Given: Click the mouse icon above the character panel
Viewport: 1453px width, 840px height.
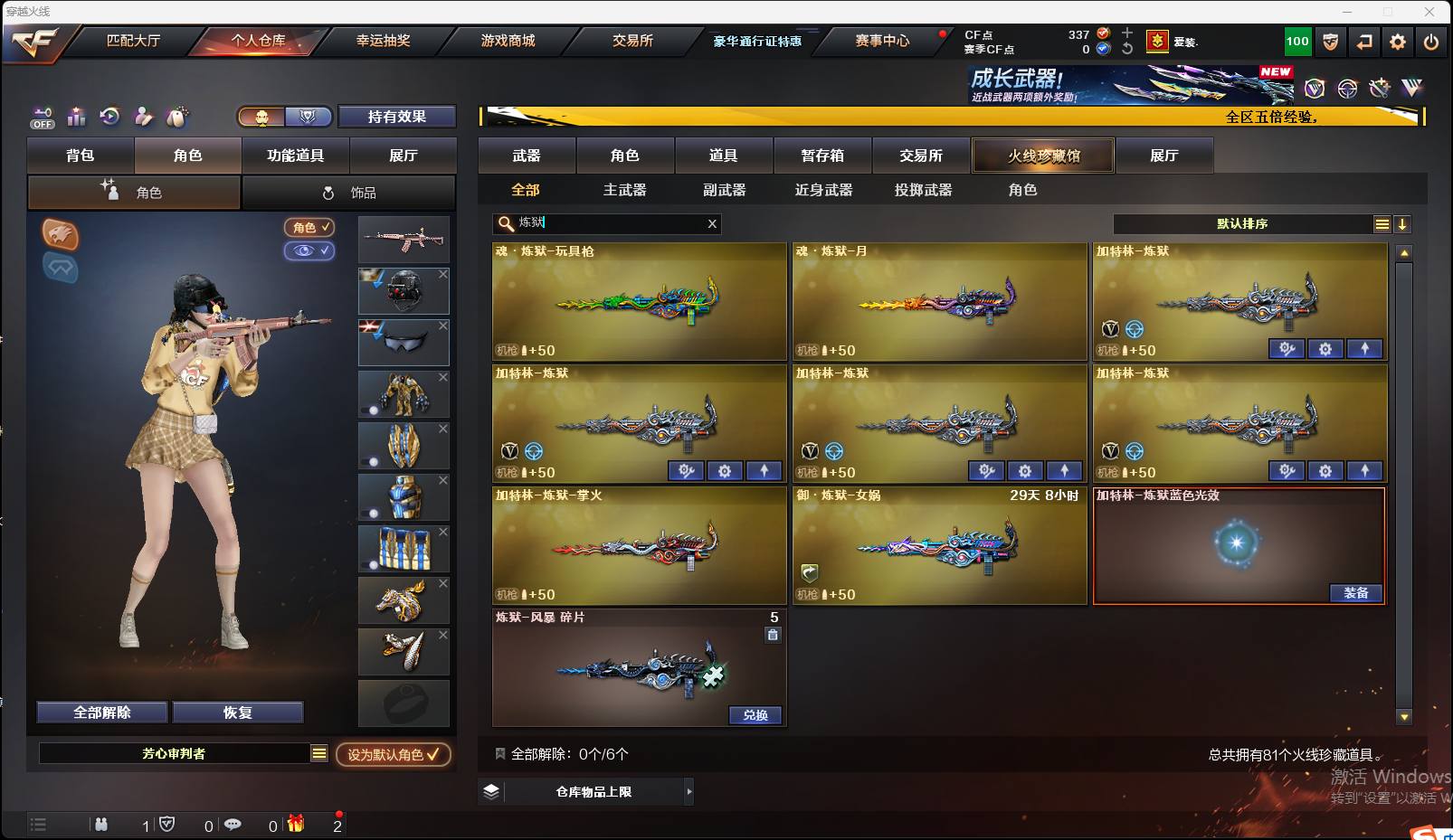Looking at the screenshot, I should (177, 117).
